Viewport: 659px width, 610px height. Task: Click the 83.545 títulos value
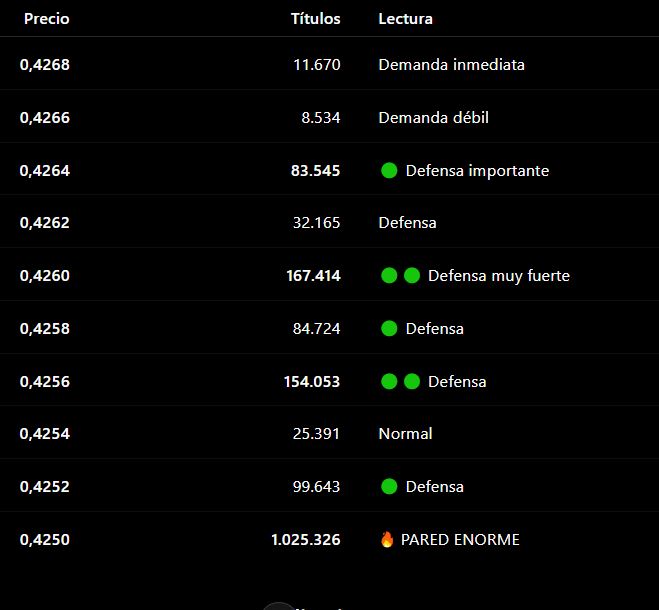(316, 171)
